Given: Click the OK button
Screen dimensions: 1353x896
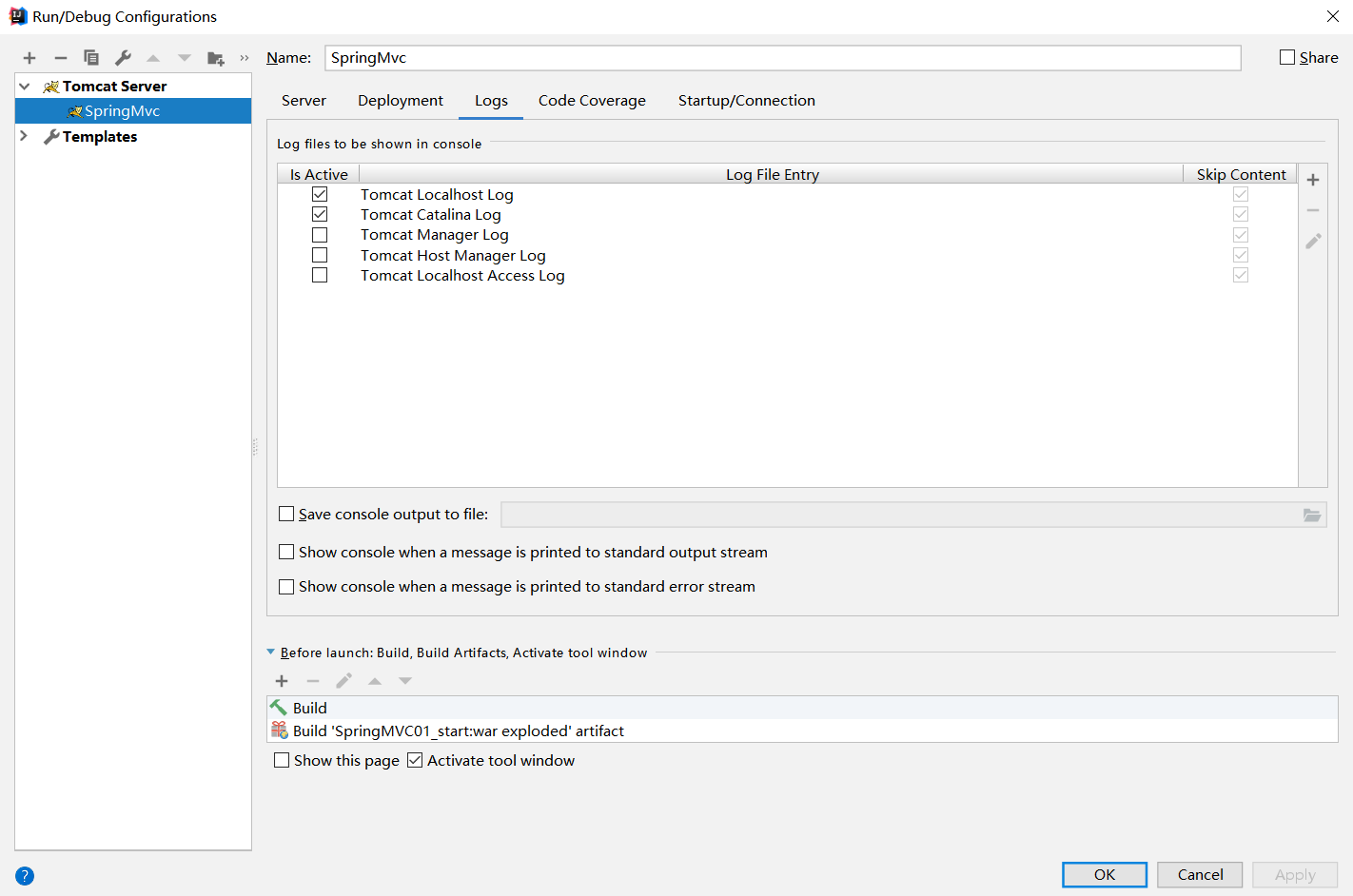Looking at the screenshot, I should pyautogui.click(x=1104, y=874).
